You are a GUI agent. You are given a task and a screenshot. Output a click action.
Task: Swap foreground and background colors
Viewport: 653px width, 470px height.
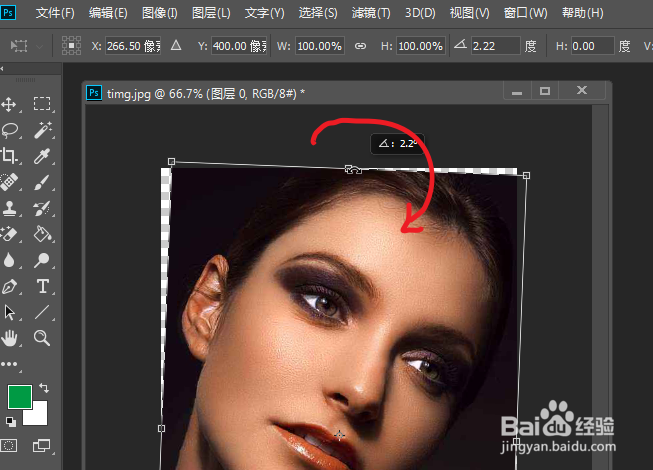coord(44,388)
